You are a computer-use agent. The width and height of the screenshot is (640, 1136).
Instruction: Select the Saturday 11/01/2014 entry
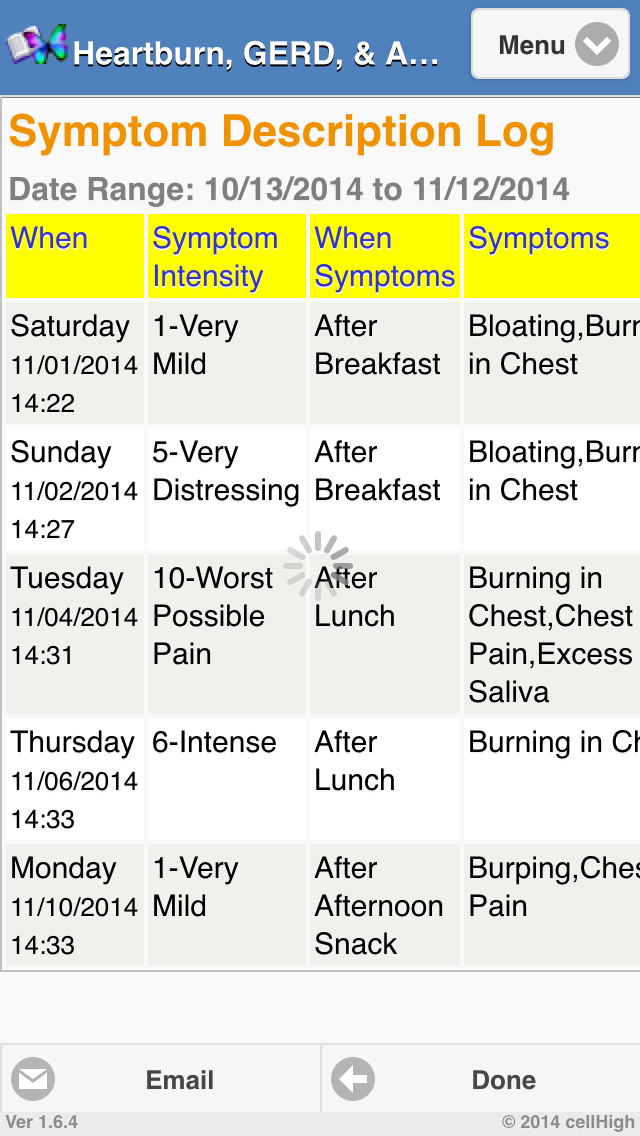(x=74, y=364)
